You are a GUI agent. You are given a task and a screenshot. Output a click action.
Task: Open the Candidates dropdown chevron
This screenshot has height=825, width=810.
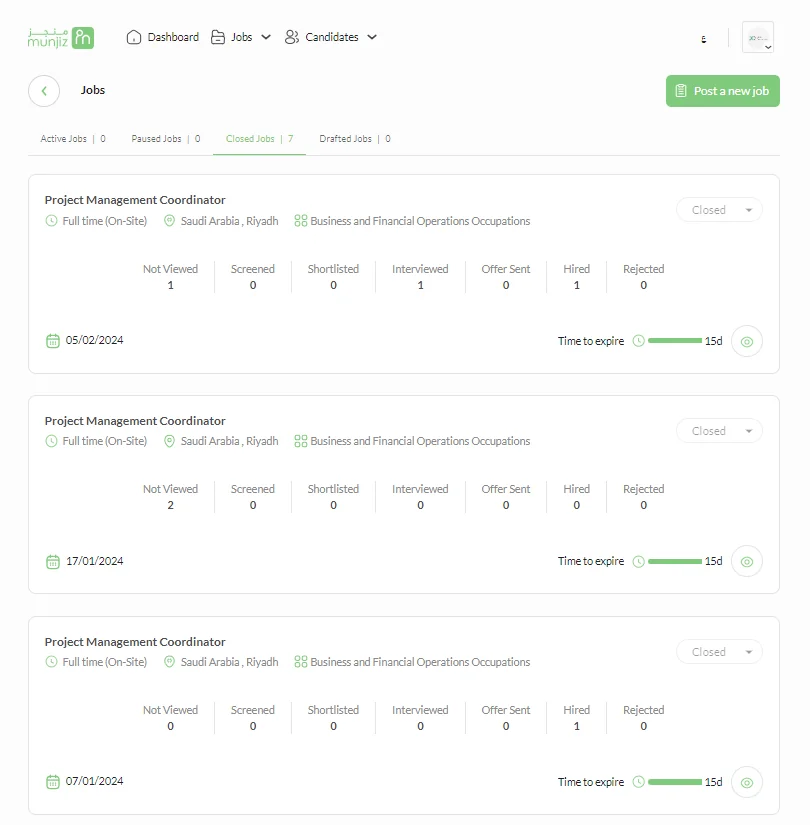tap(371, 36)
